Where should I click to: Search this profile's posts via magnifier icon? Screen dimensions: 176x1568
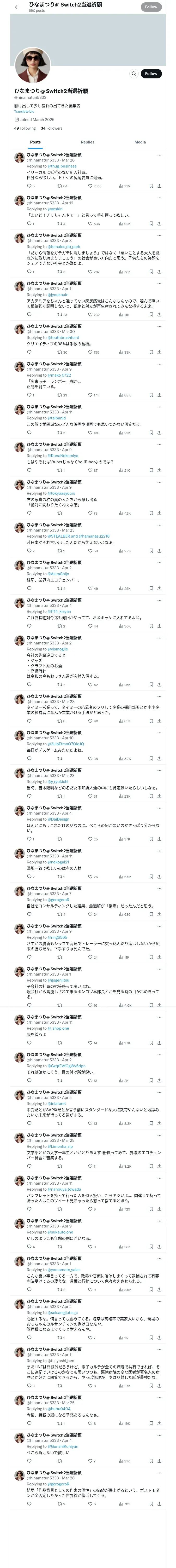[x=133, y=74]
